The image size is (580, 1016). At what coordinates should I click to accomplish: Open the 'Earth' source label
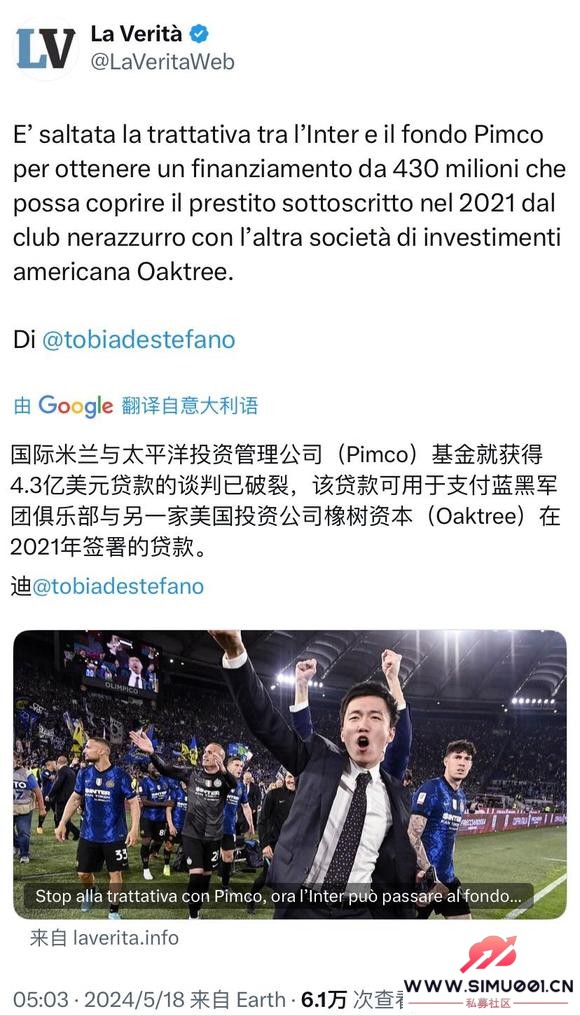pyautogui.click(x=261, y=999)
